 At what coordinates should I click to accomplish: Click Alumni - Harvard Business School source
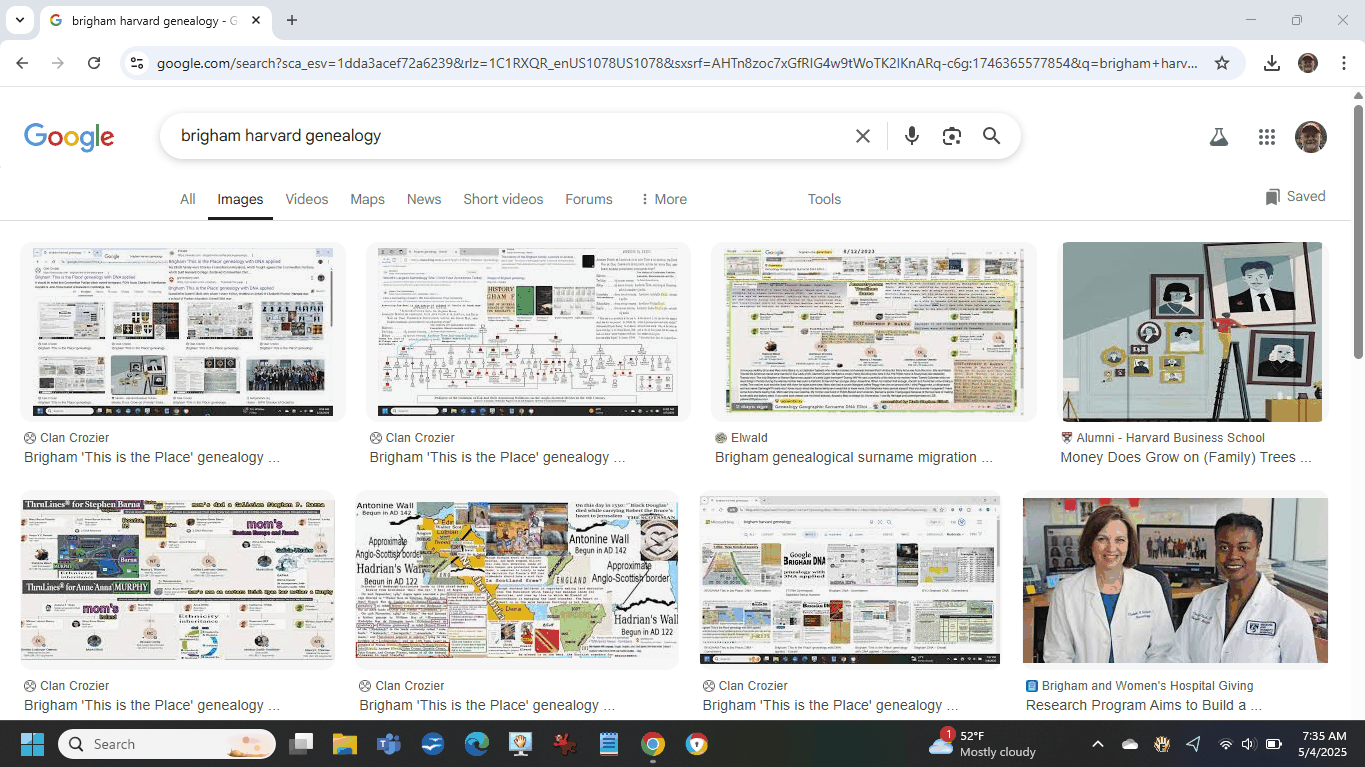click(x=1163, y=437)
